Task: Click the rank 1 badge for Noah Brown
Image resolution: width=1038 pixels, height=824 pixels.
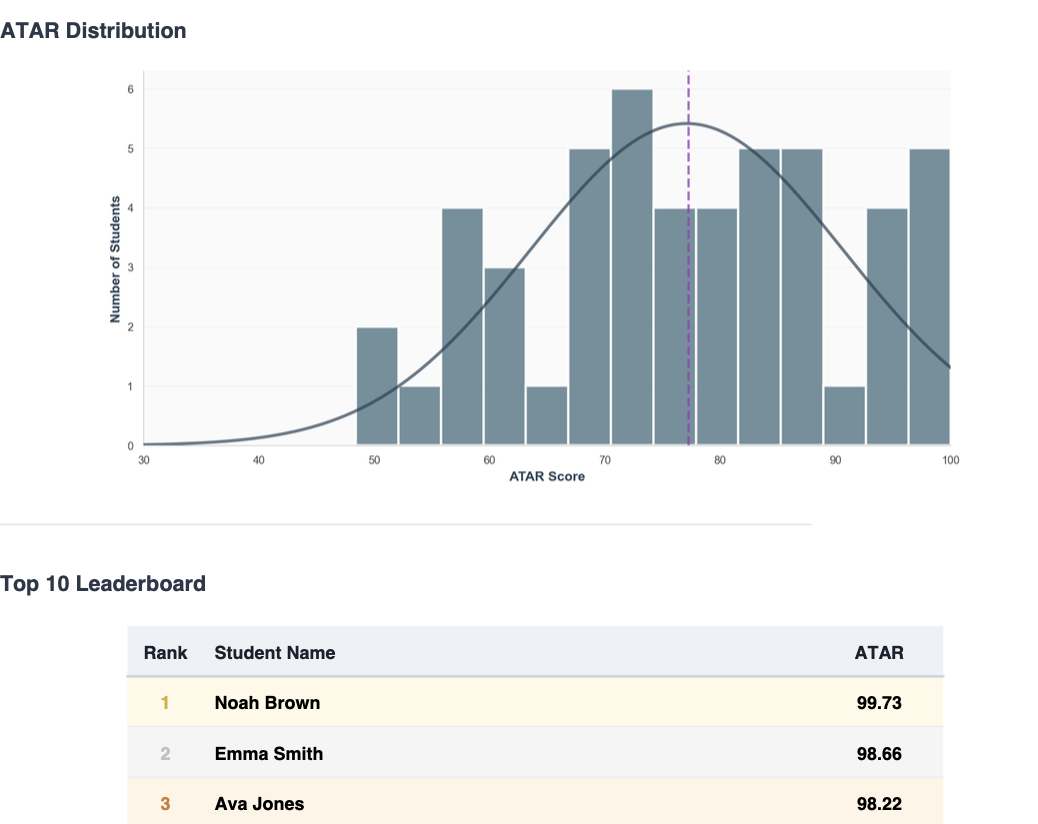Action: (165, 703)
